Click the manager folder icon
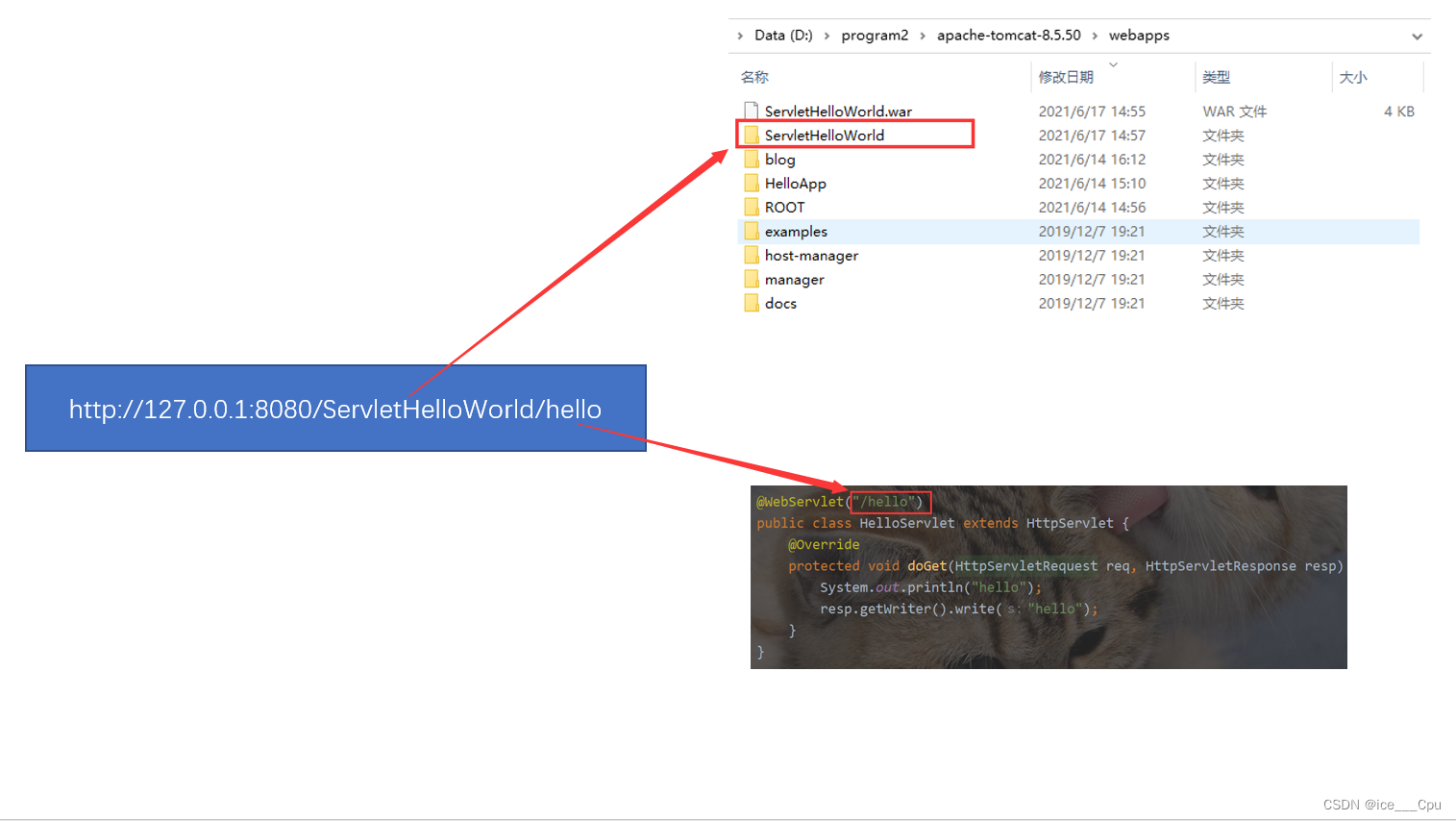1456x821 pixels. [x=752, y=279]
